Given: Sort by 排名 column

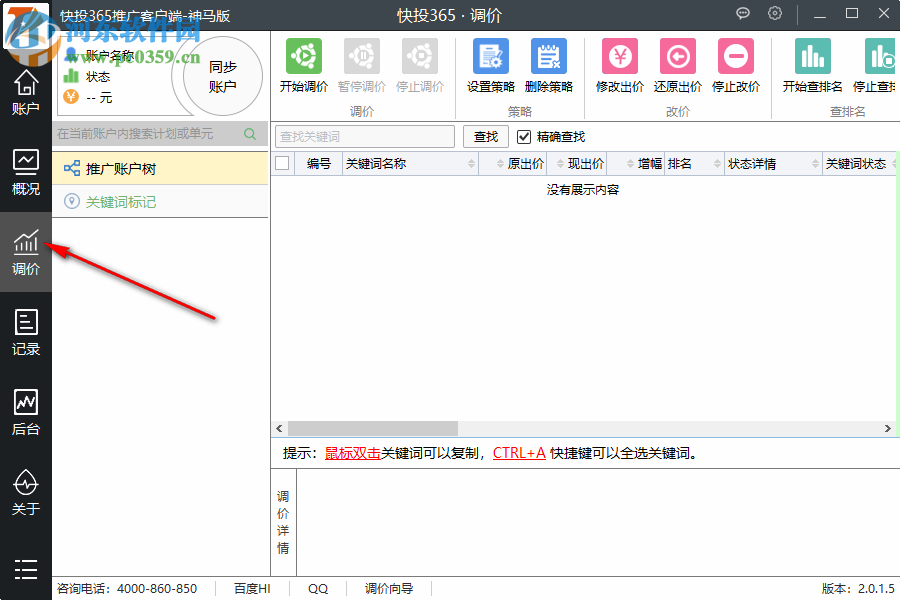Looking at the screenshot, I should point(695,164).
